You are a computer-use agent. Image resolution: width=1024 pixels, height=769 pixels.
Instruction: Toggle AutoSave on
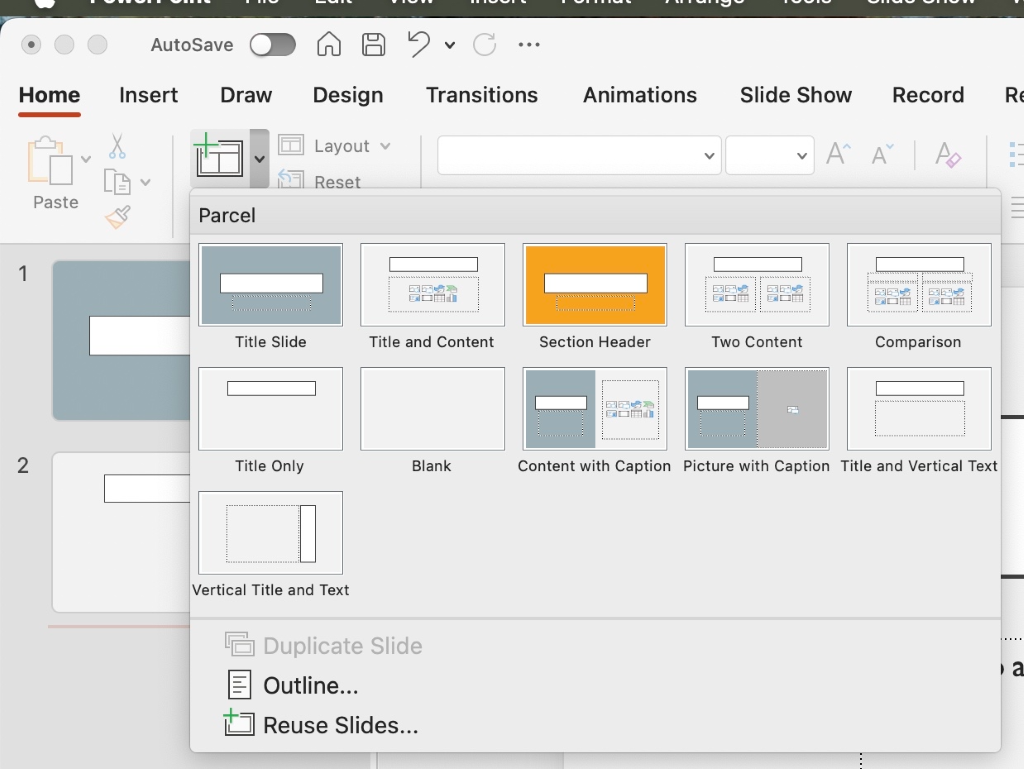pyautogui.click(x=272, y=44)
